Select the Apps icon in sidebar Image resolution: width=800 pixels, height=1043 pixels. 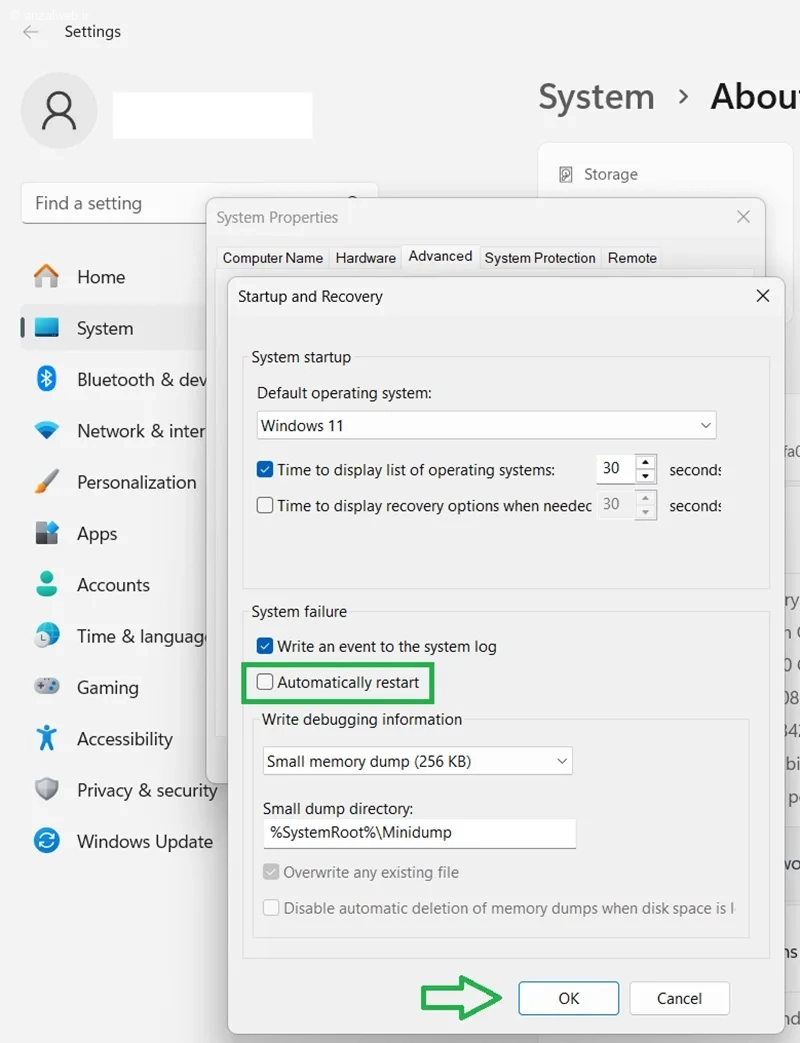click(46, 533)
